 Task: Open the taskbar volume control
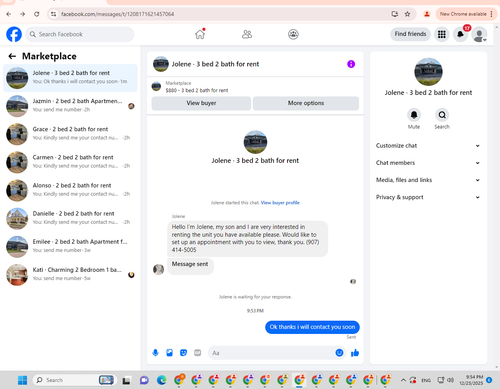click(451, 380)
